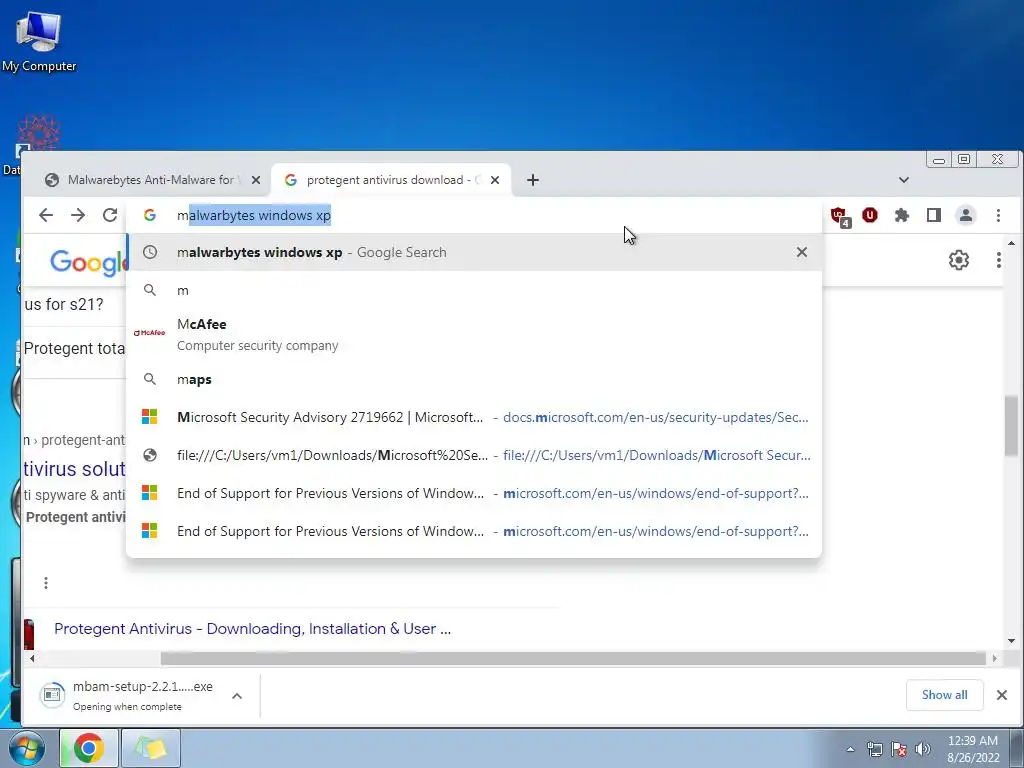Click the mbam-setup-2.2.1 download item
1024x768 pixels.
(x=131, y=696)
